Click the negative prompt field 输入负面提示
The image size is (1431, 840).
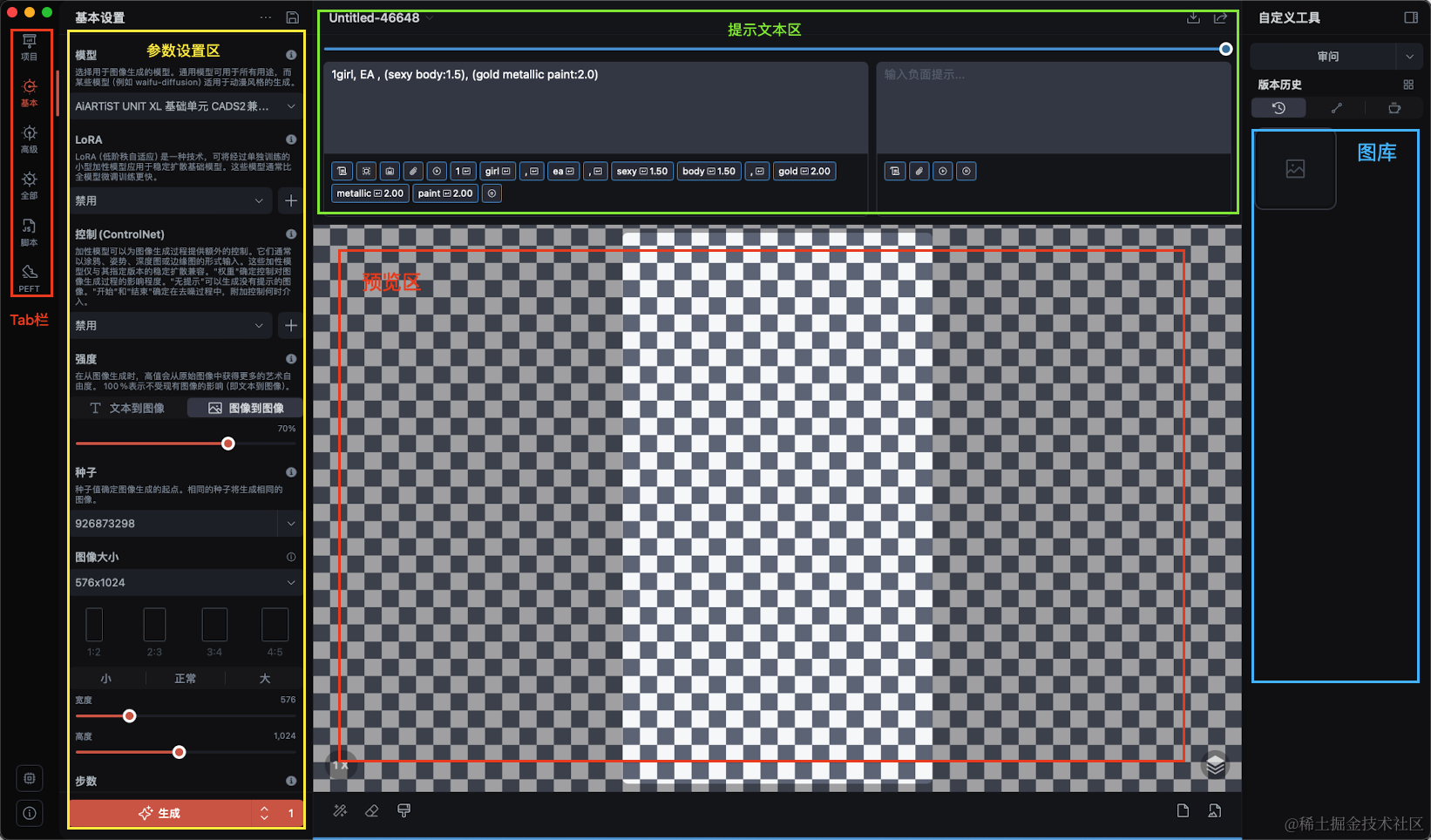point(1053,106)
